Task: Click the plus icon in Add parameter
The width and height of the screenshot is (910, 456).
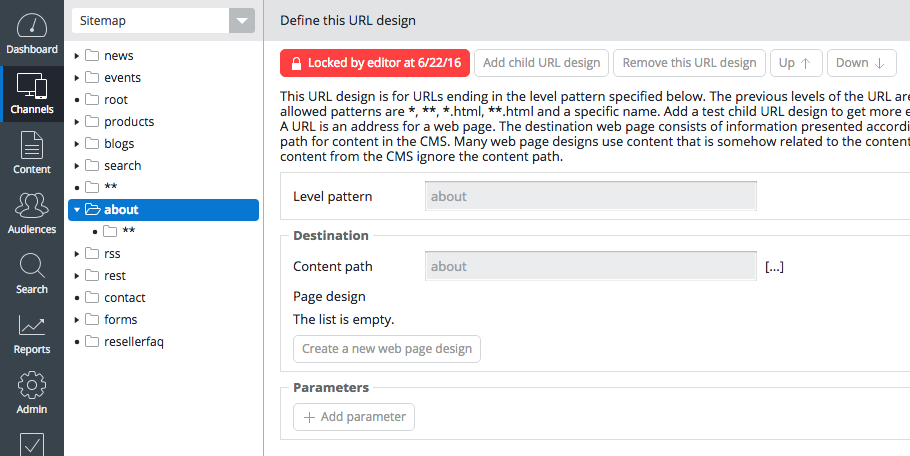Action: pyautogui.click(x=309, y=417)
